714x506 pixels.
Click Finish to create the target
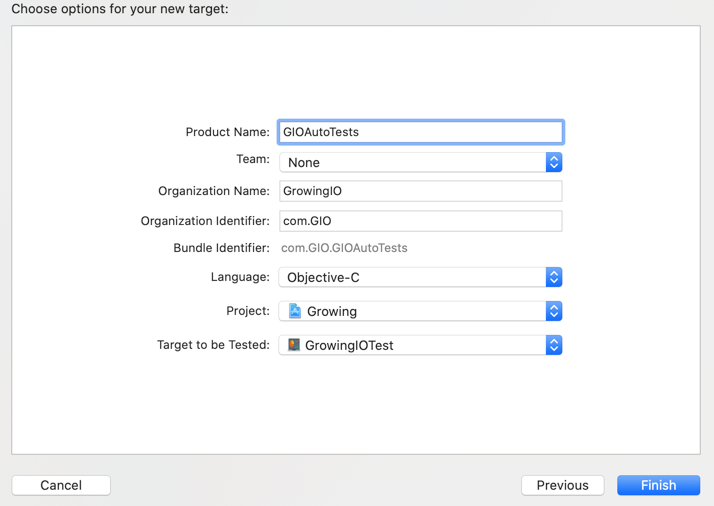pyautogui.click(x=658, y=485)
